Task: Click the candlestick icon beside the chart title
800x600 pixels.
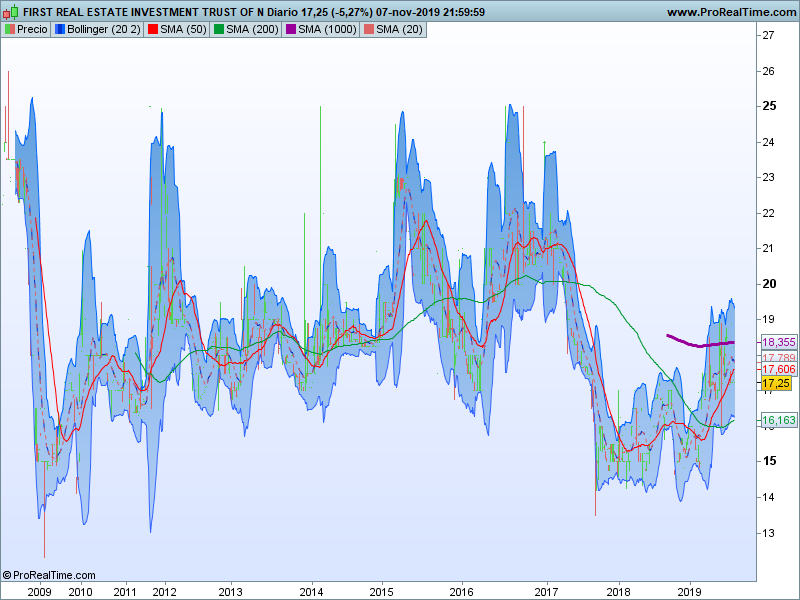Action: tap(11, 11)
